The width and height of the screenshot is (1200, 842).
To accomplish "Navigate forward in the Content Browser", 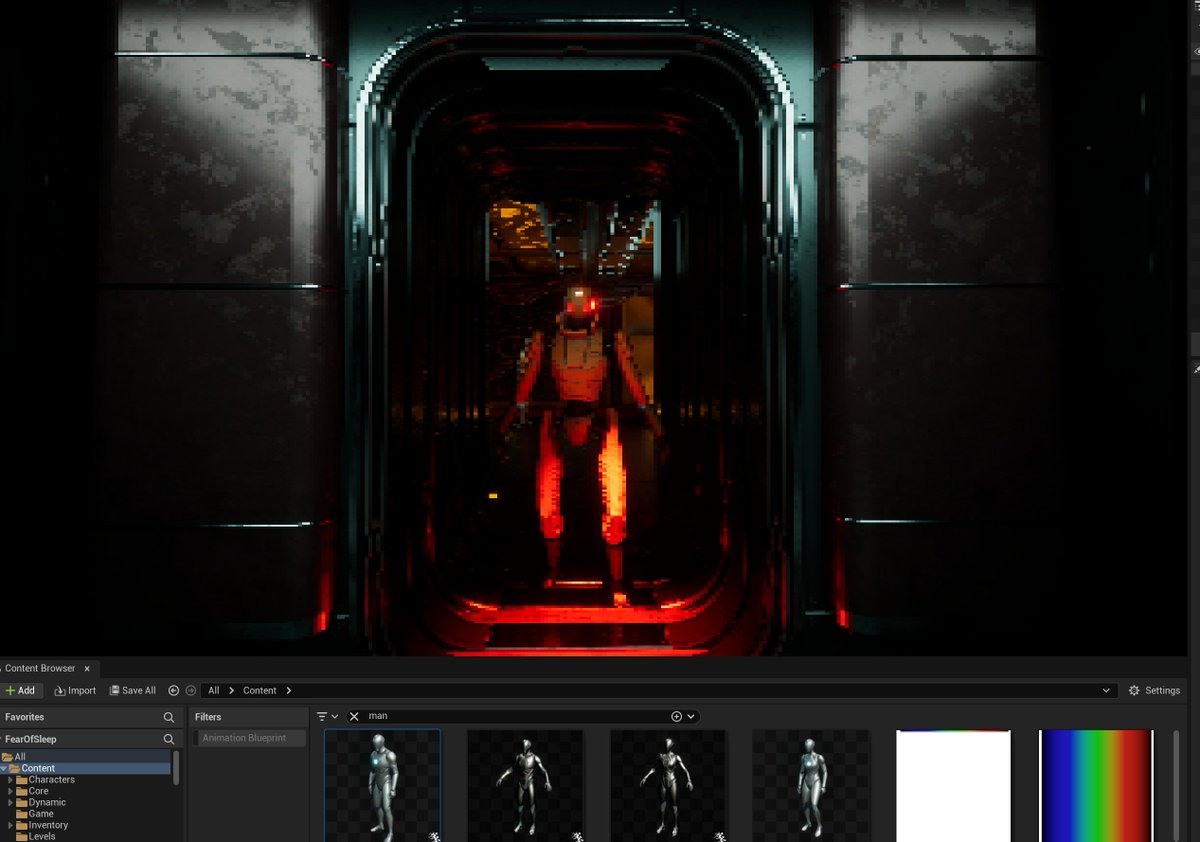I will pyautogui.click(x=190, y=690).
